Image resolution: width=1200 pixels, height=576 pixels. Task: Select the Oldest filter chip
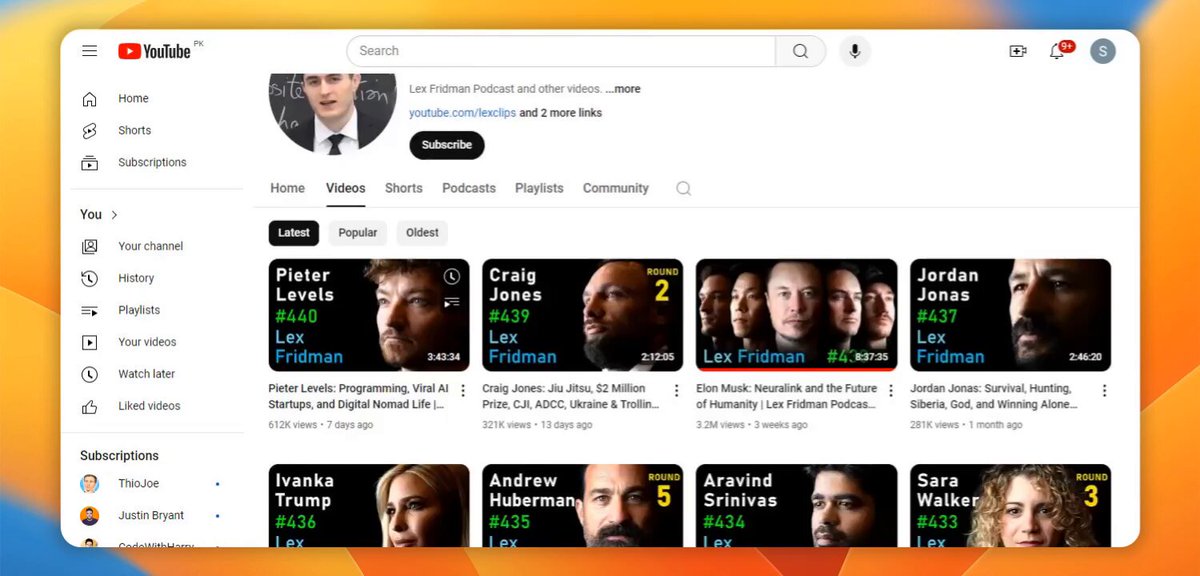[x=422, y=233]
